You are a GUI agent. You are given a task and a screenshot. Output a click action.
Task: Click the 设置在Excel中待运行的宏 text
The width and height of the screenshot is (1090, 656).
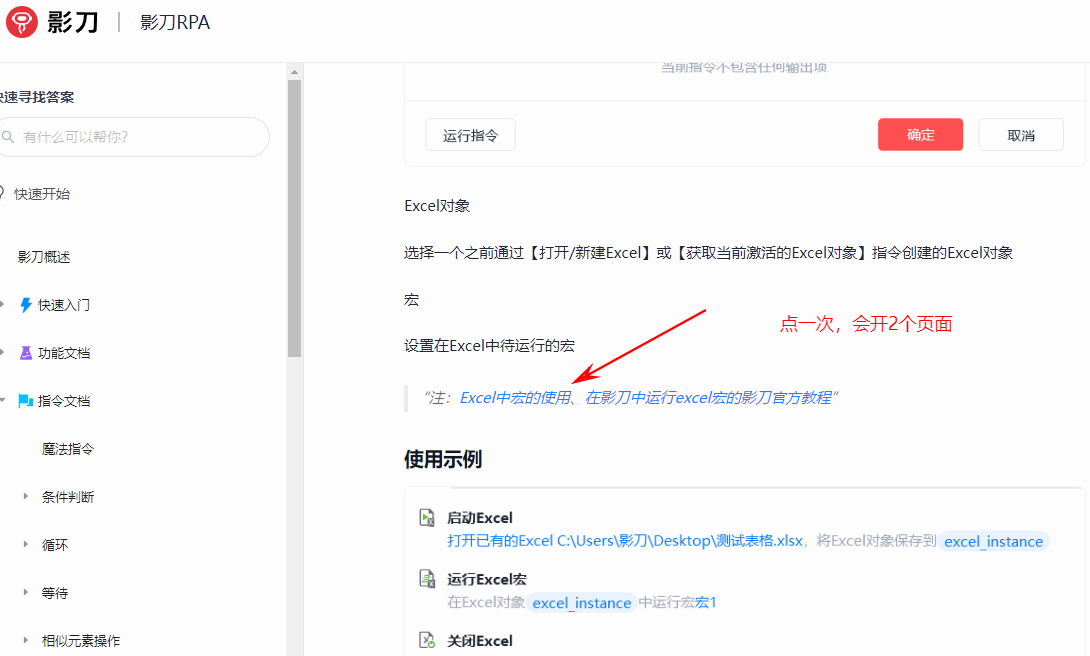point(489,345)
